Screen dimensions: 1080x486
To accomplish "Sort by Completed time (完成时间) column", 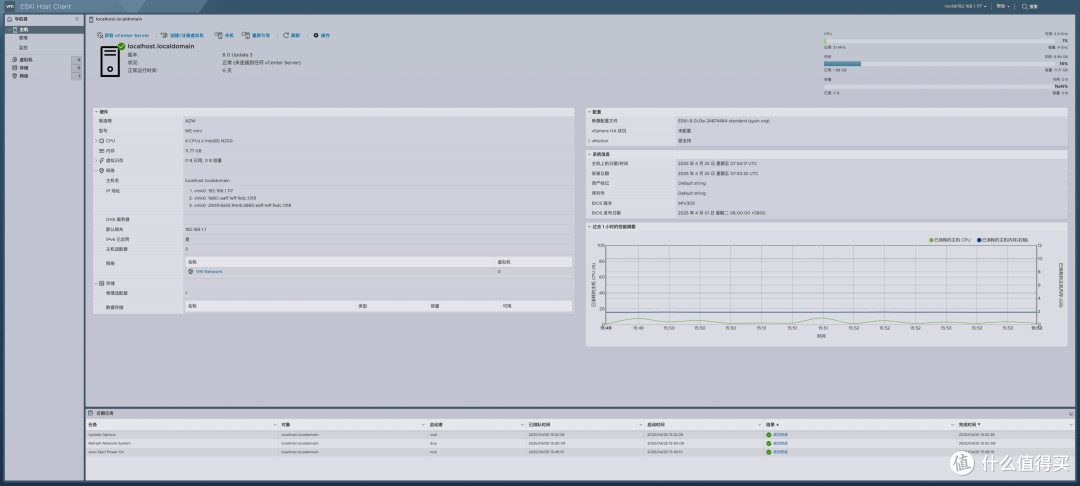I will (x=968, y=425).
